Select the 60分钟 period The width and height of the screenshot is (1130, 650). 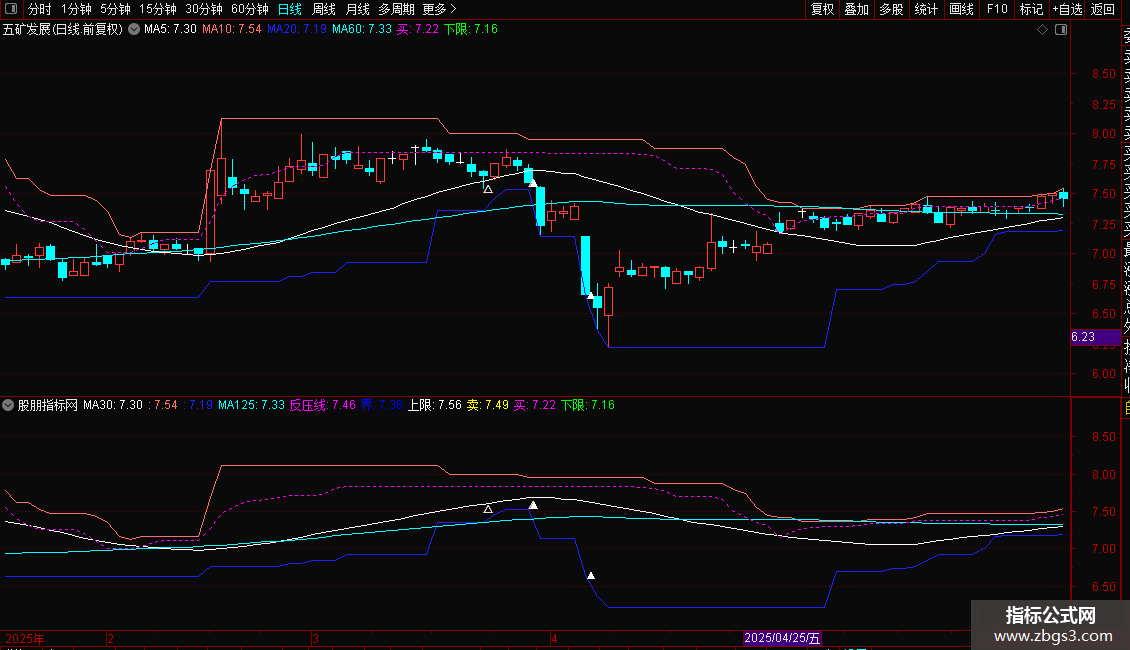coord(250,9)
